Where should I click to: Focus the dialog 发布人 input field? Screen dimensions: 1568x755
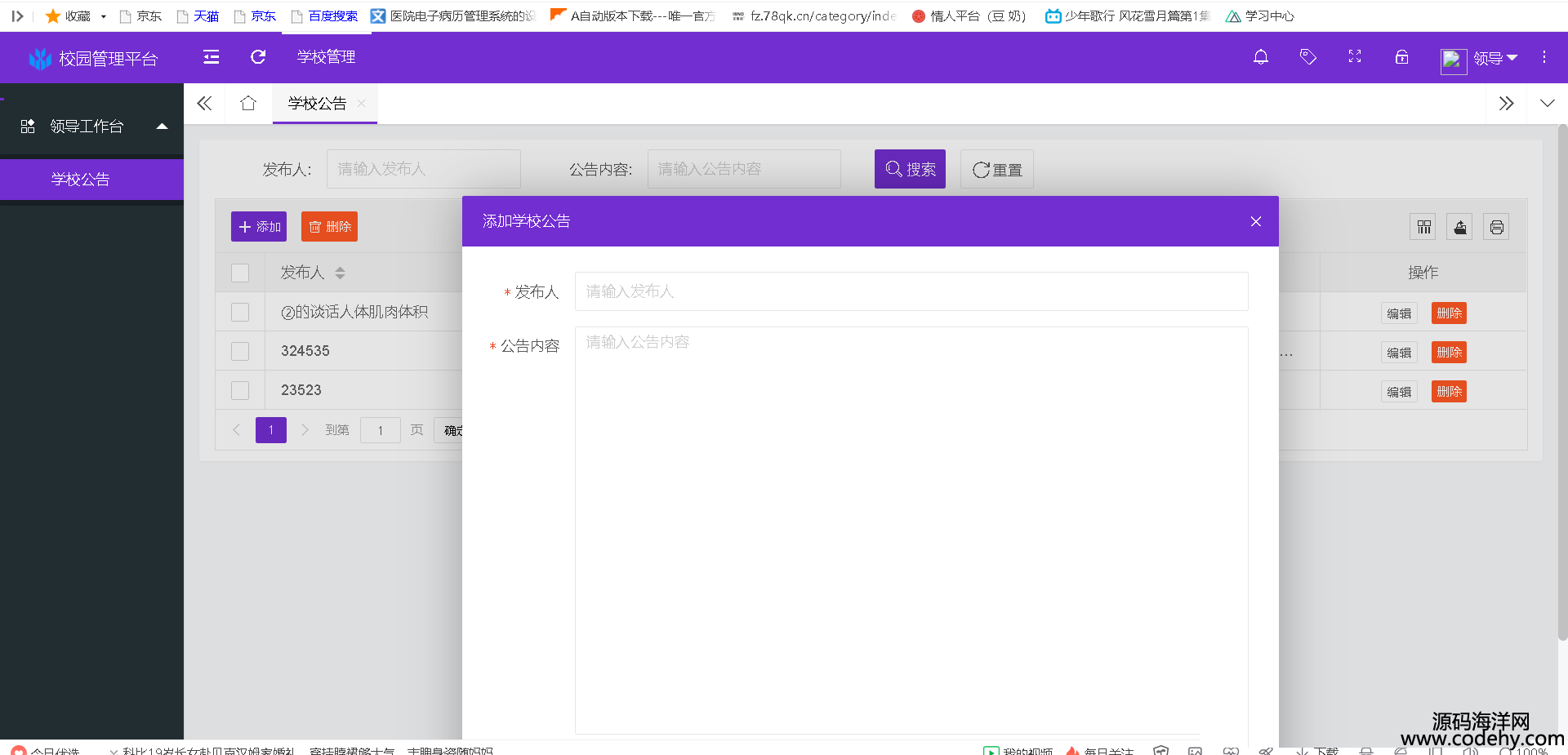point(911,291)
